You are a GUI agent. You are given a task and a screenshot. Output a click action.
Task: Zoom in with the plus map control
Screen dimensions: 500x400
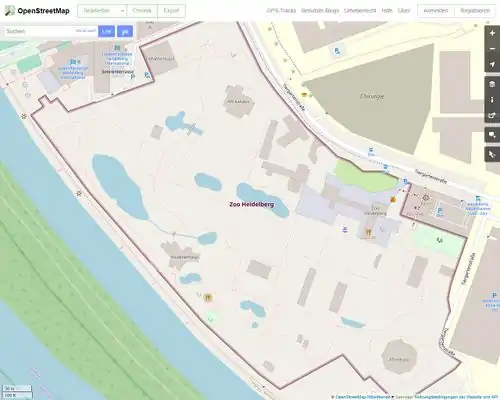[492, 33]
